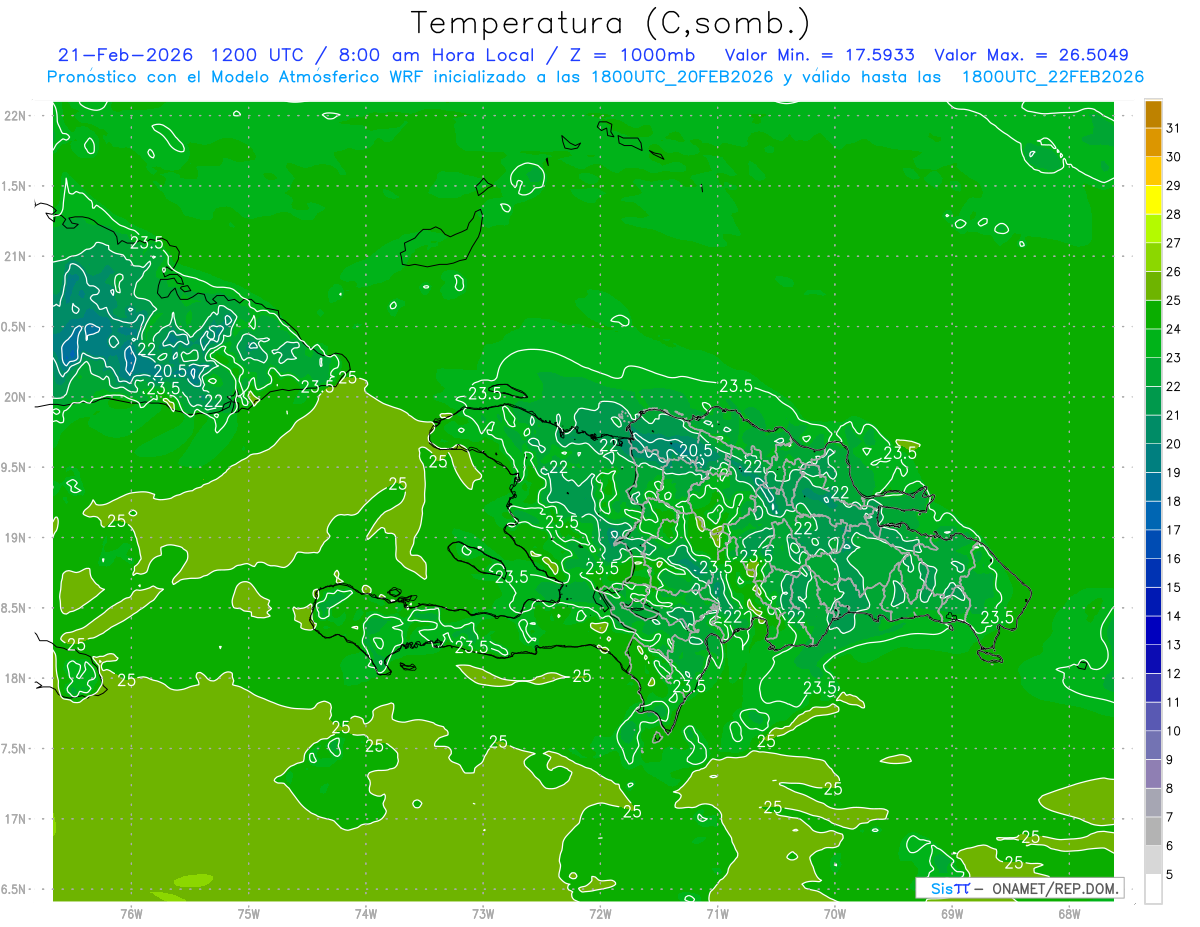Click the '70W' longitude axis label

click(835, 913)
